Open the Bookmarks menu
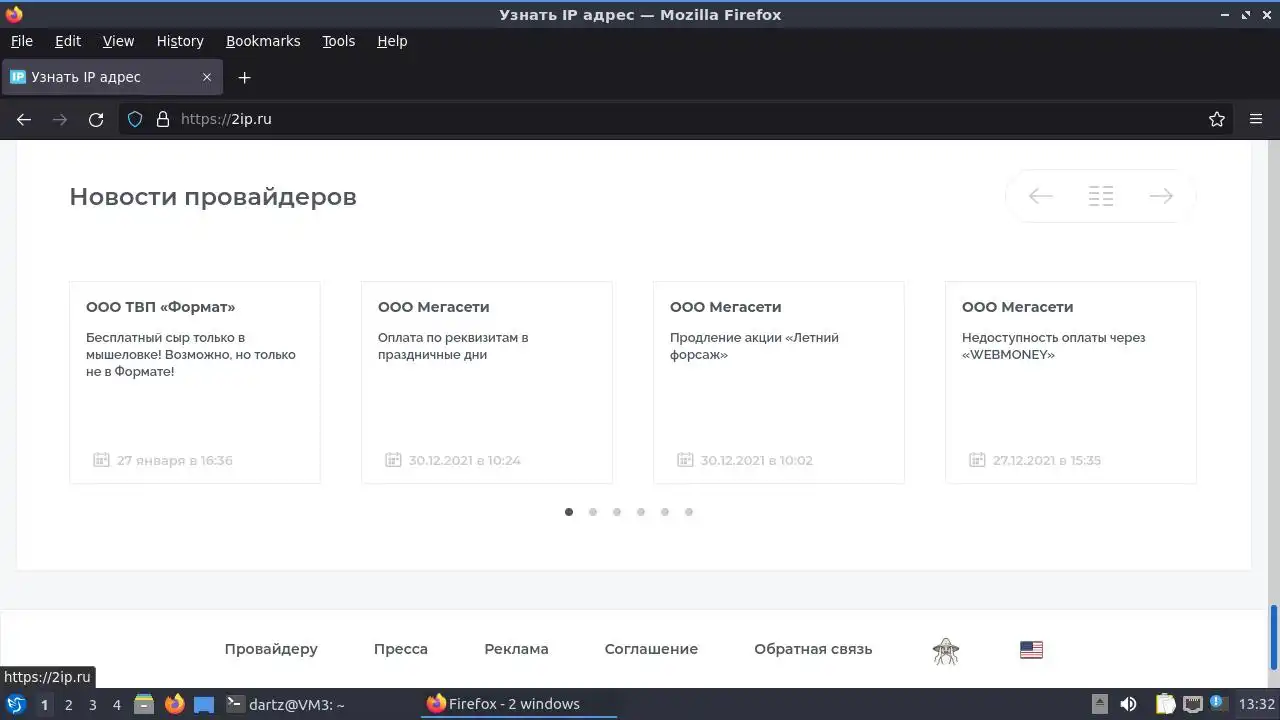 tap(263, 41)
